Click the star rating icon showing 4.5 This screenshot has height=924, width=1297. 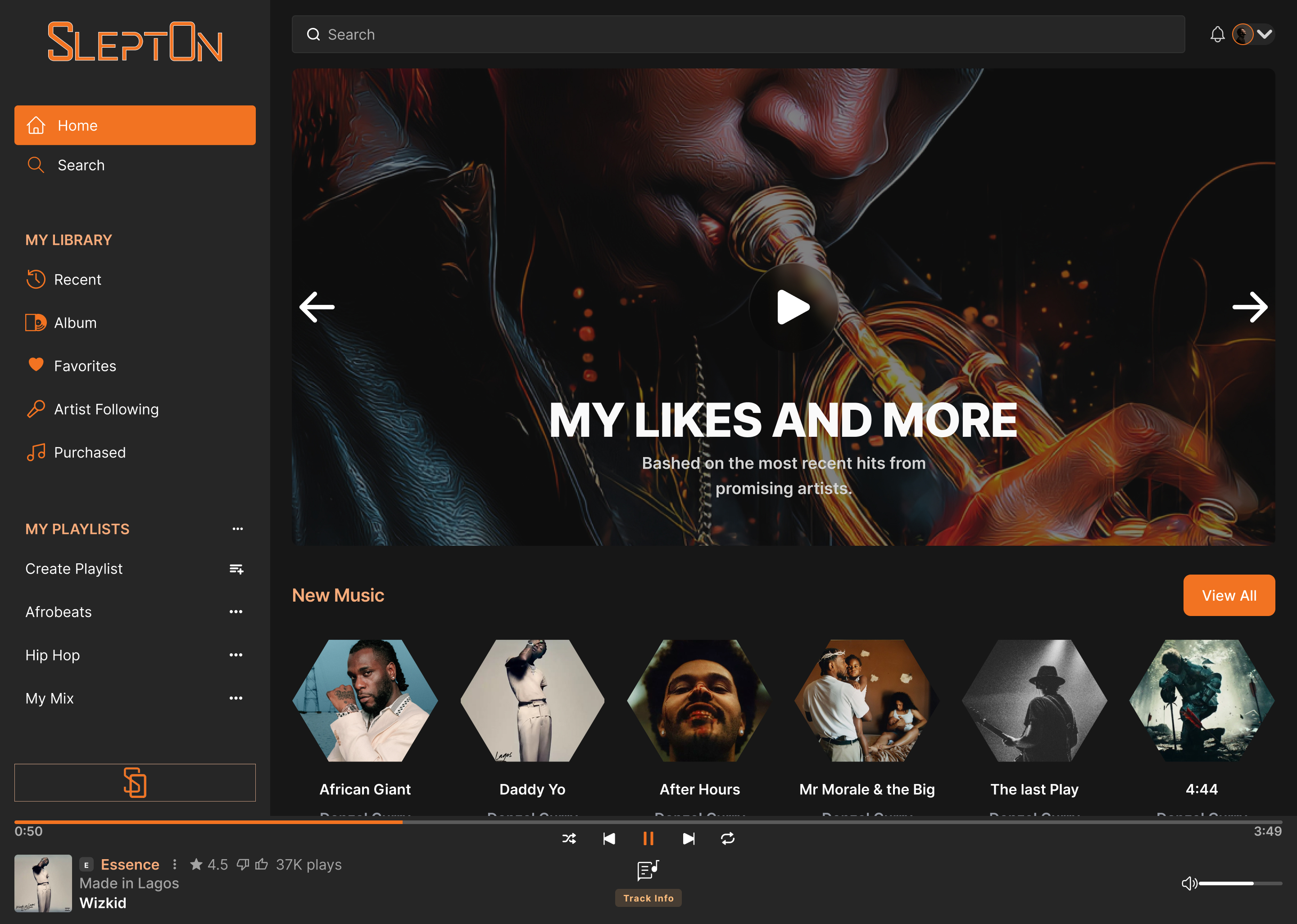pyautogui.click(x=196, y=864)
